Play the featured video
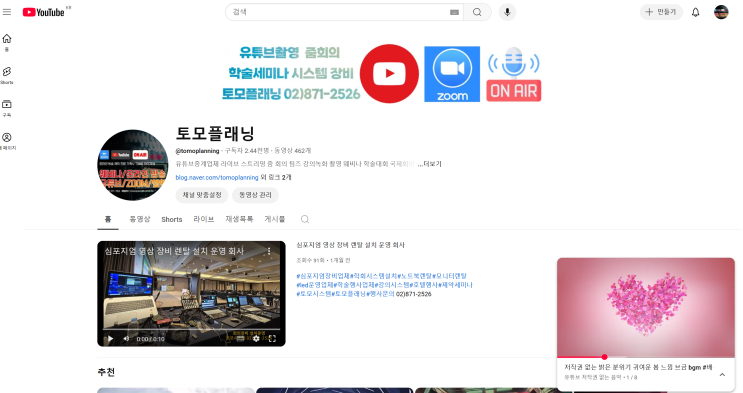The image size is (743, 393). [110, 338]
